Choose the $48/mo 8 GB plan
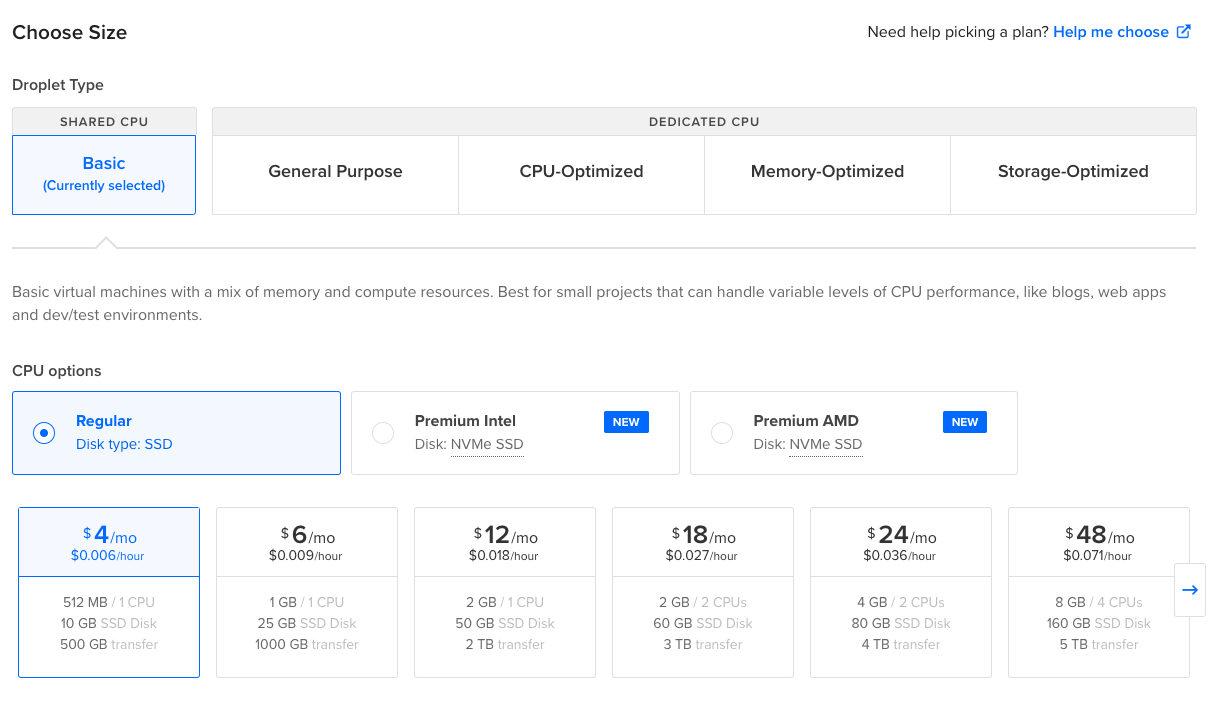Viewport: 1214px width, 706px height. coord(1098,592)
